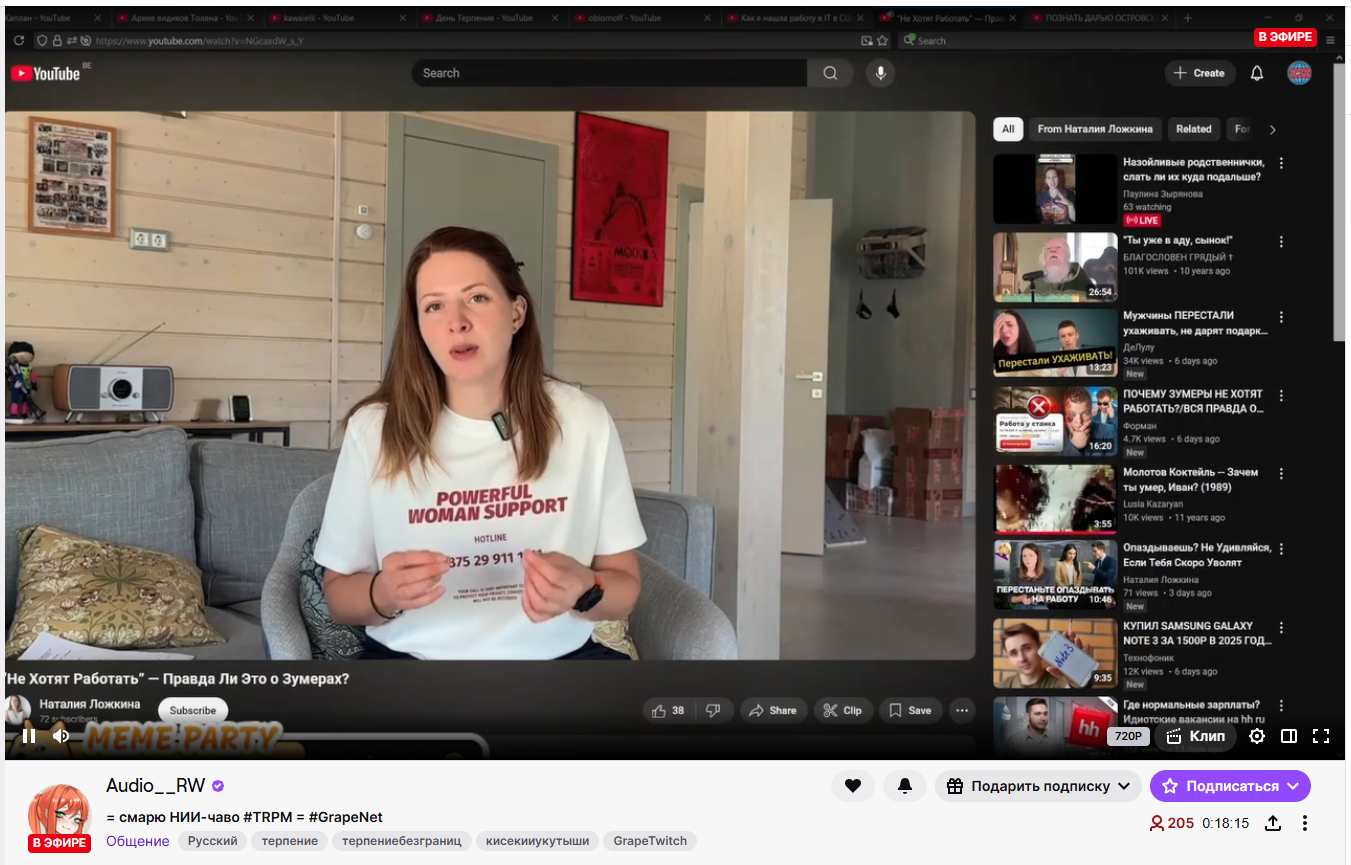The image size is (1351, 865).
Task: Open options for ПОЧЕМУ ЗУМЕРЫ video
Action: click(x=1281, y=396)
